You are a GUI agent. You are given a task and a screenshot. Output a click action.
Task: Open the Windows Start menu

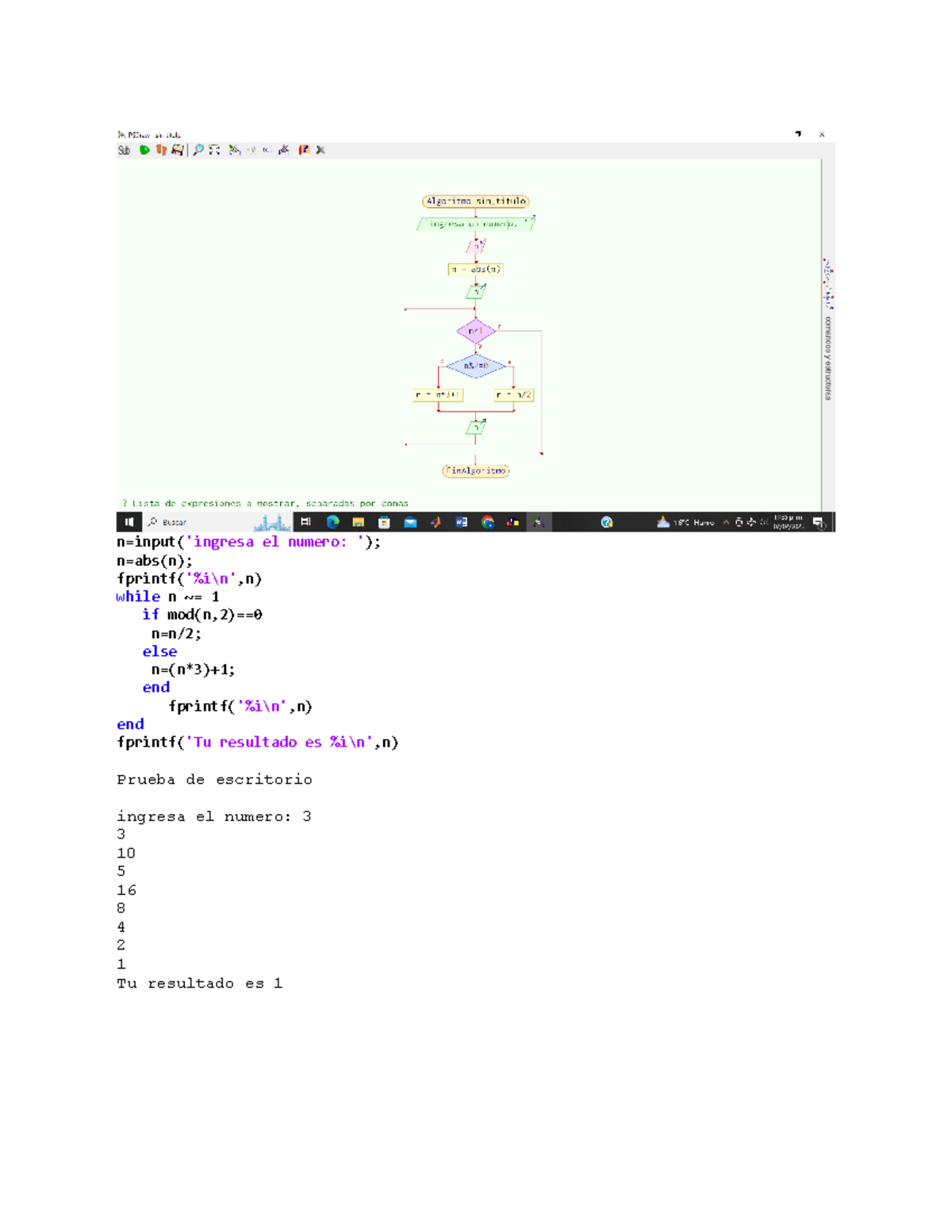(129, 522)
